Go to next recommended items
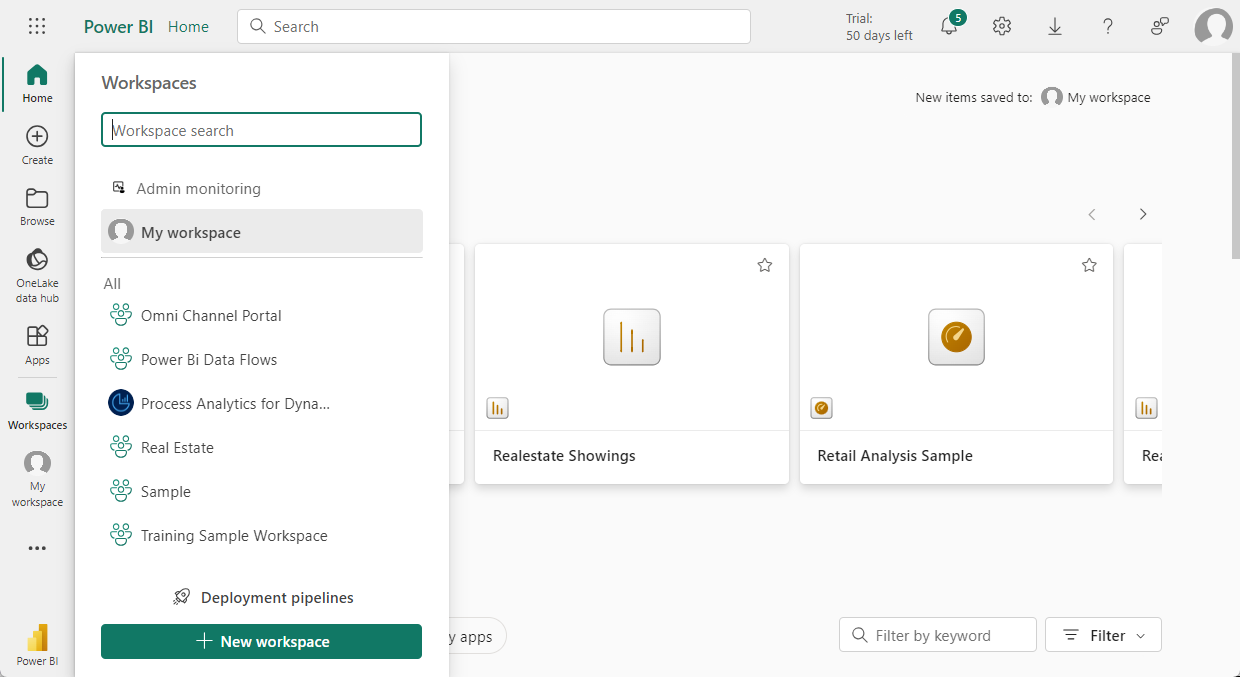The width and height of the screenshot is (1240, 677). [x=1143, y=214]
